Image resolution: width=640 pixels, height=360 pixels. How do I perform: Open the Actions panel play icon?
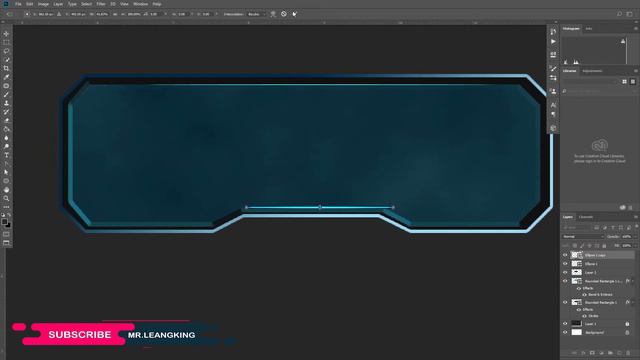553,42
